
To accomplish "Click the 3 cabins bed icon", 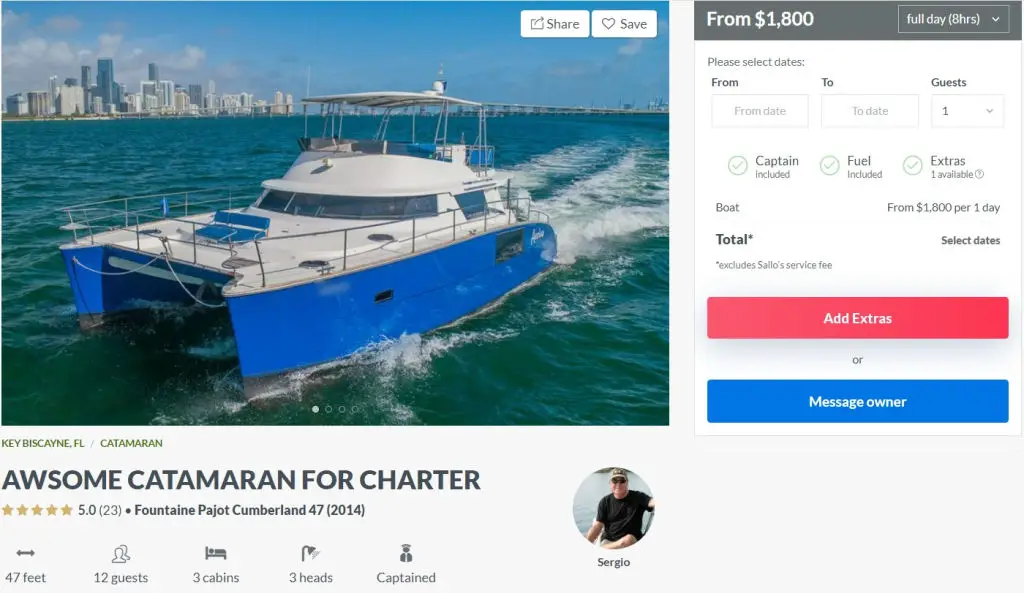I will 216,553.
